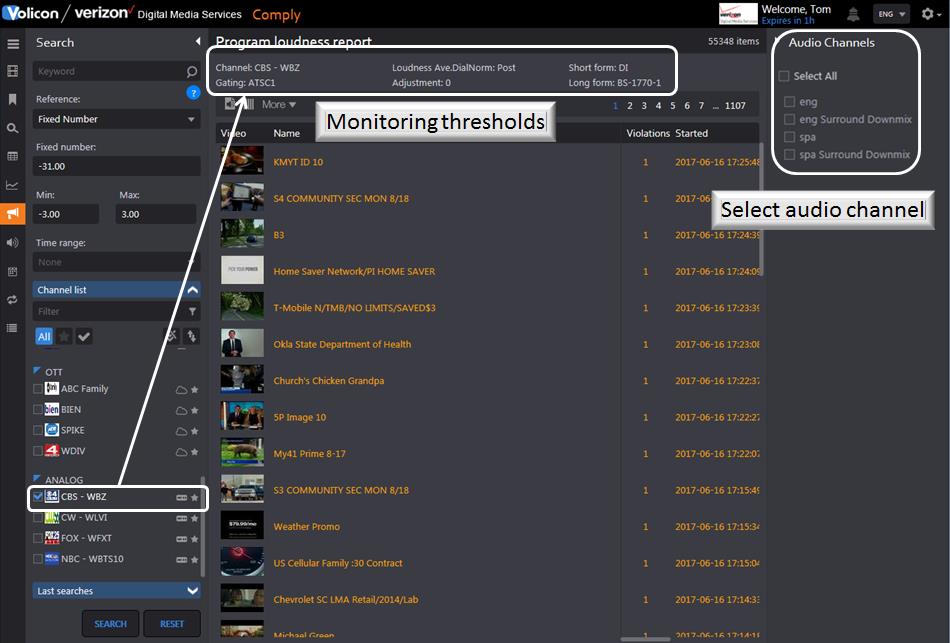Click the RESET button
Screen dimensions: 950x643
172,624
